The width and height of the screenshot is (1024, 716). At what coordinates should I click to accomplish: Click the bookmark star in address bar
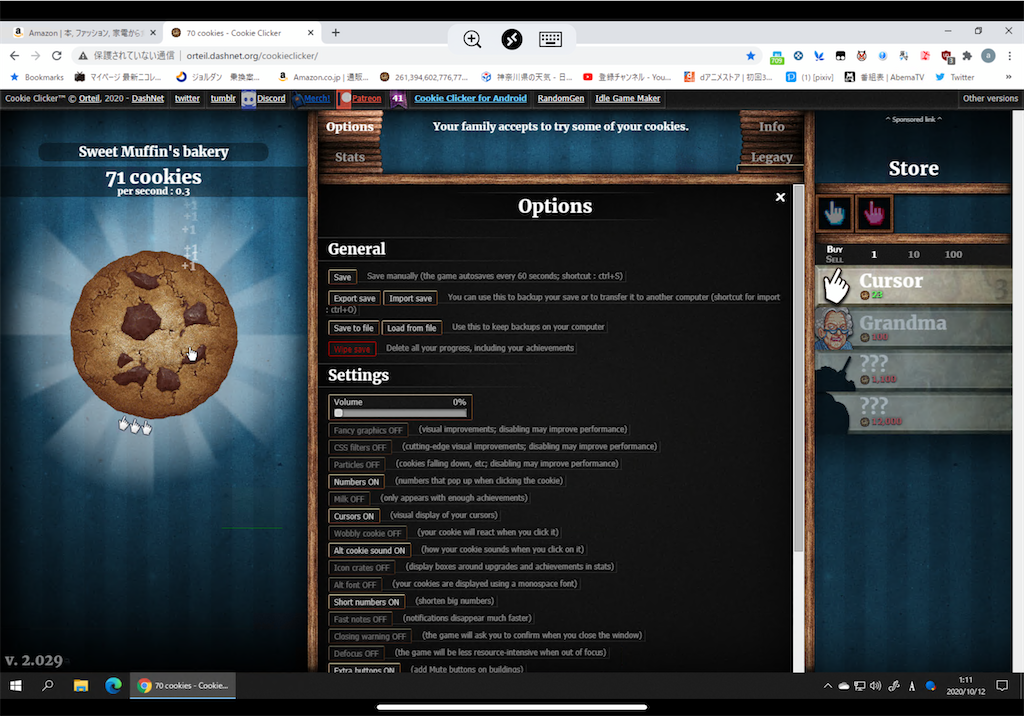750,56
